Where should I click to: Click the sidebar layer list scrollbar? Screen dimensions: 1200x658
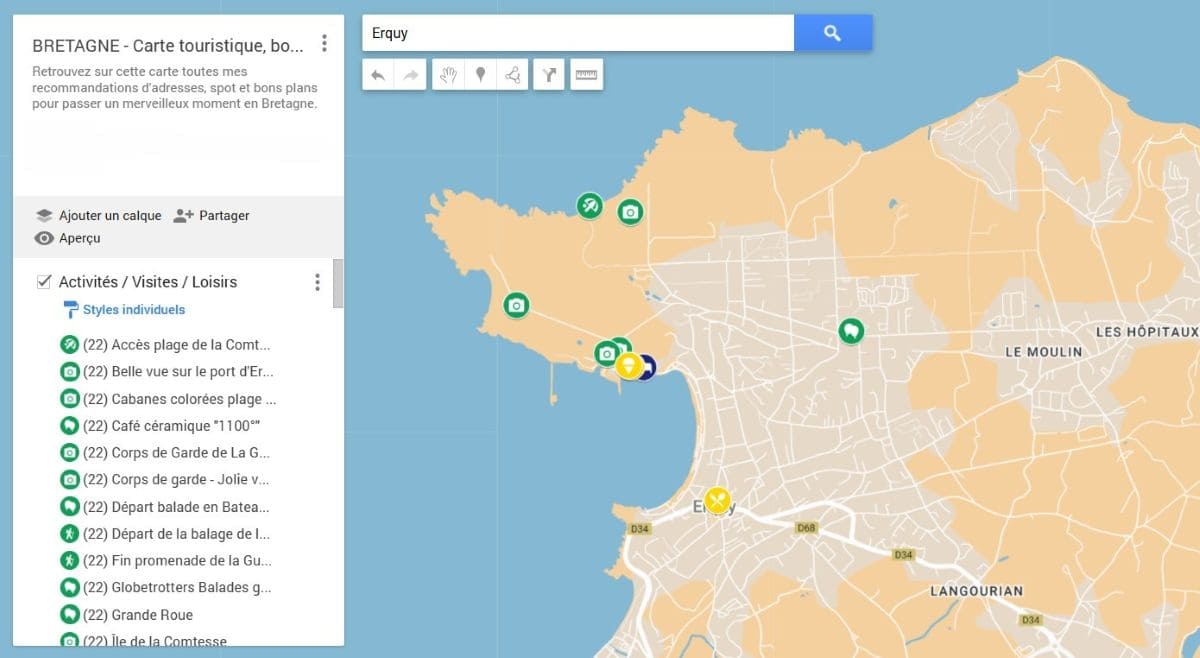(338, 284)
